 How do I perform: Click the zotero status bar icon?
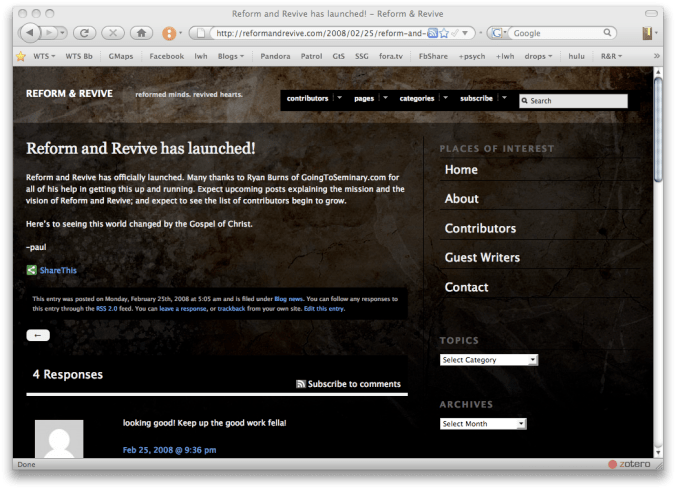(x=629, y=464)
